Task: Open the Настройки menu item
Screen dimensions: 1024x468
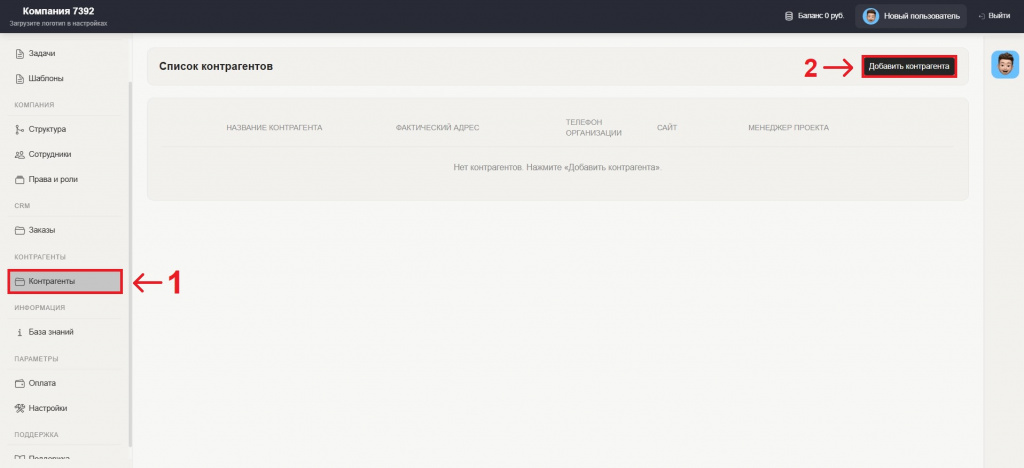Action: 48,408
